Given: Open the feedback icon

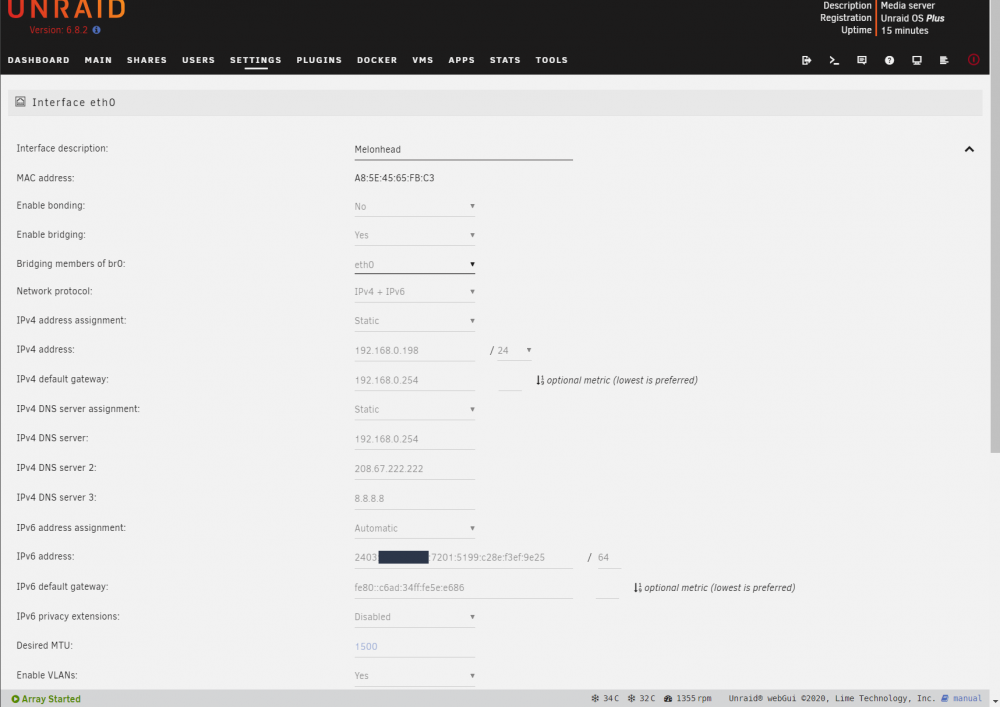Looking at the screenshot, I should [x=862, y=60].
